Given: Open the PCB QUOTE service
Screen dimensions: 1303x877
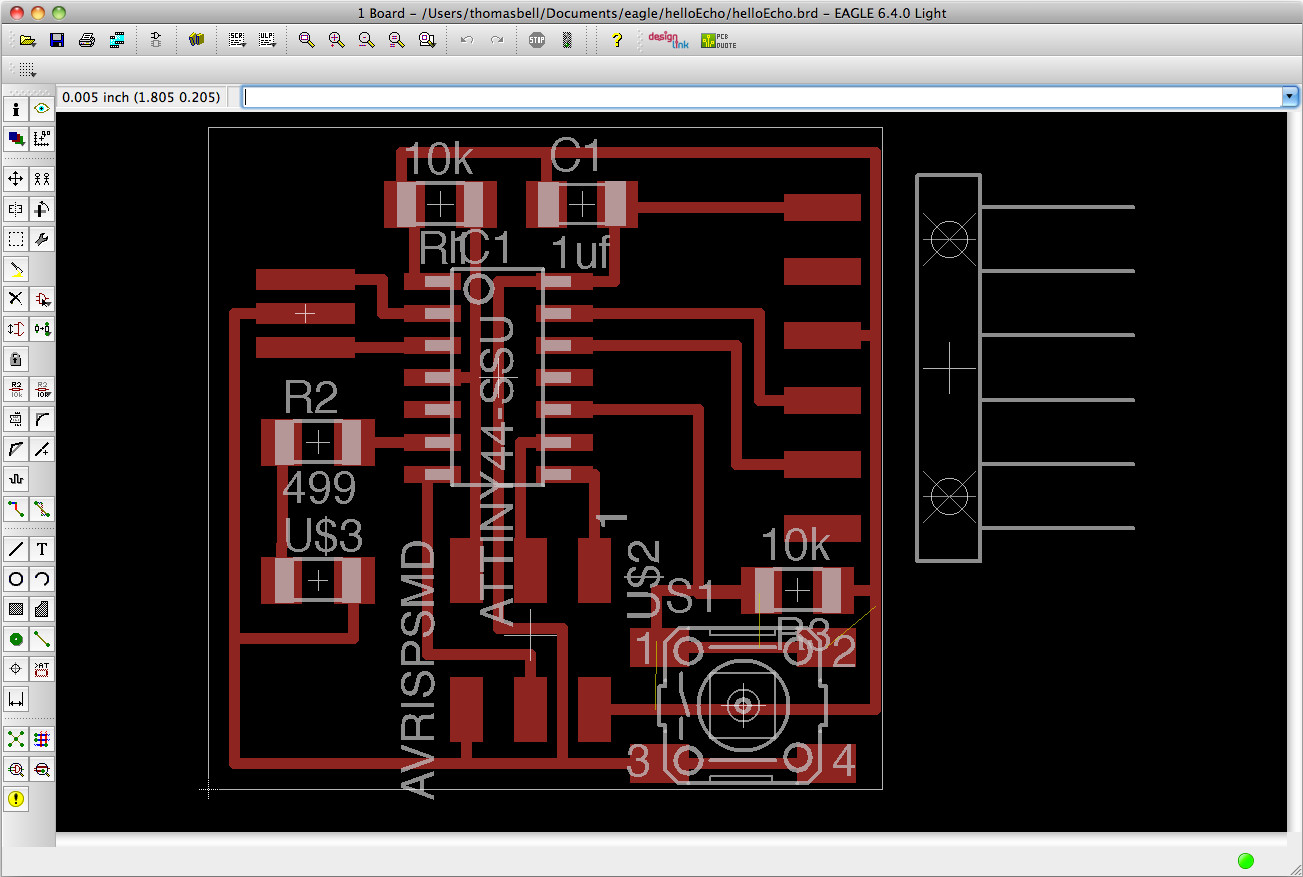Looking at the screenshot, I should tap(717, 41).
